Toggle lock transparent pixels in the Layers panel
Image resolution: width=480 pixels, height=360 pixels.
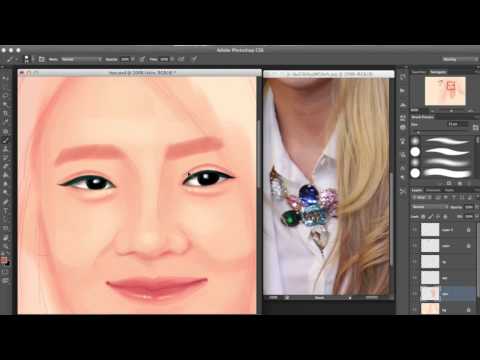423,217
